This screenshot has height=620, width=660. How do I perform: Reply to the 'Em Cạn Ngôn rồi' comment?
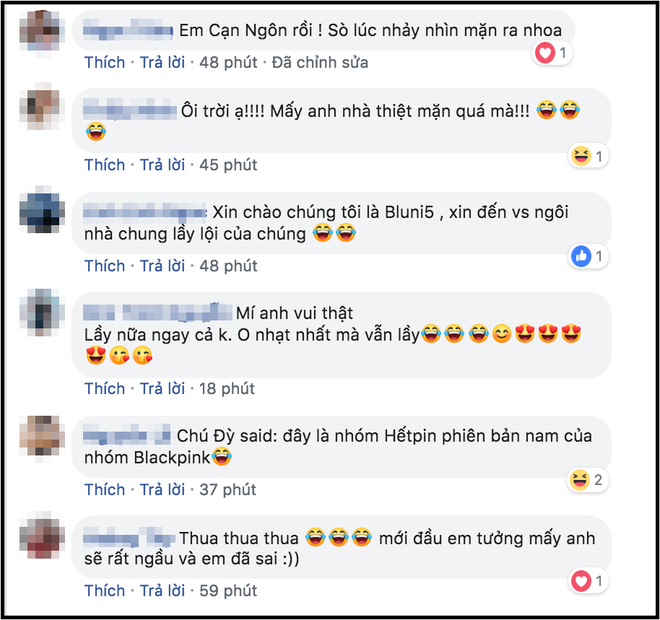(x=162, y=62)
